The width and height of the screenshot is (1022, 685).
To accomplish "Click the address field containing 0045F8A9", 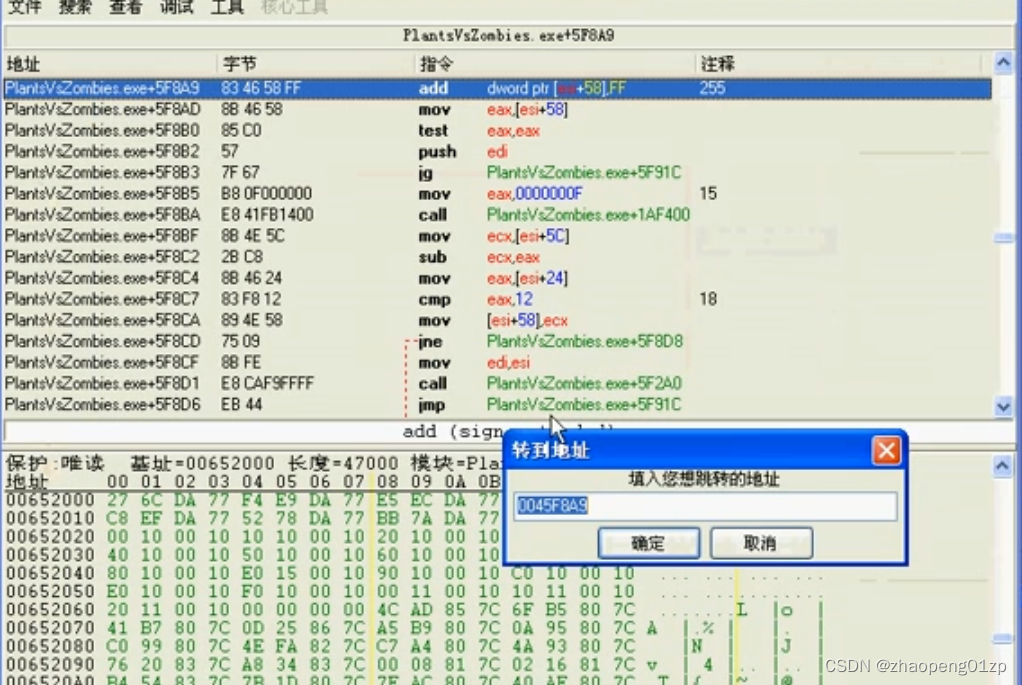I will point(705,506).
